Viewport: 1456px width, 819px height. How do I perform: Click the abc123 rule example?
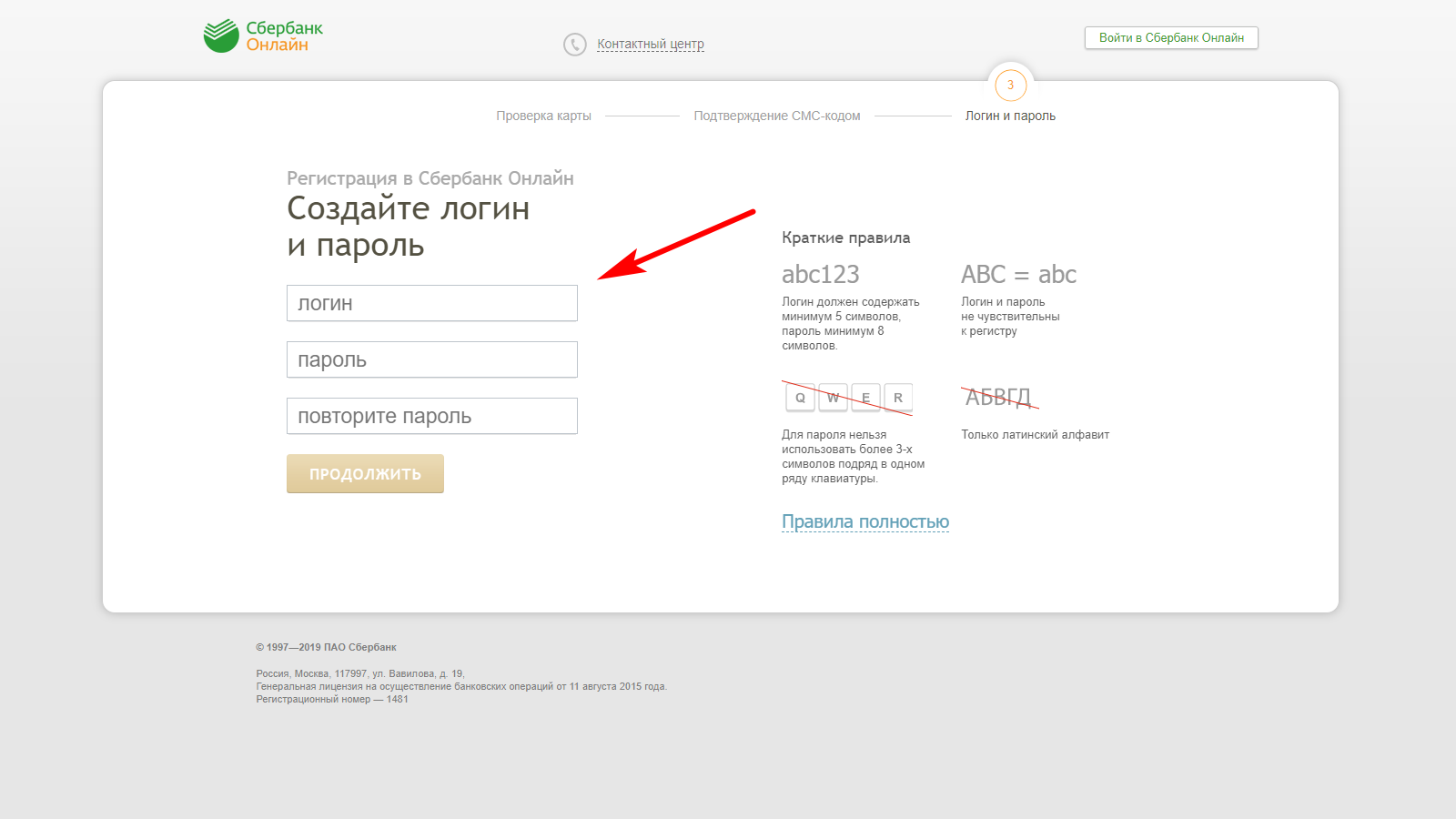pyautogui.click(x=820, y=274)
